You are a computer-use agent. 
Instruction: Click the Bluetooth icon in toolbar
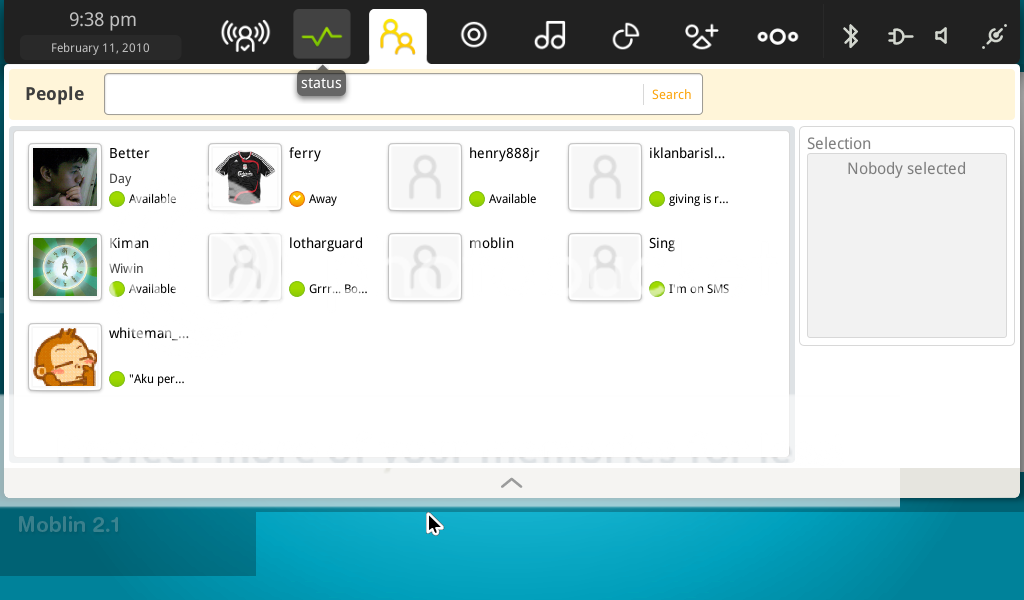(850, 36)
